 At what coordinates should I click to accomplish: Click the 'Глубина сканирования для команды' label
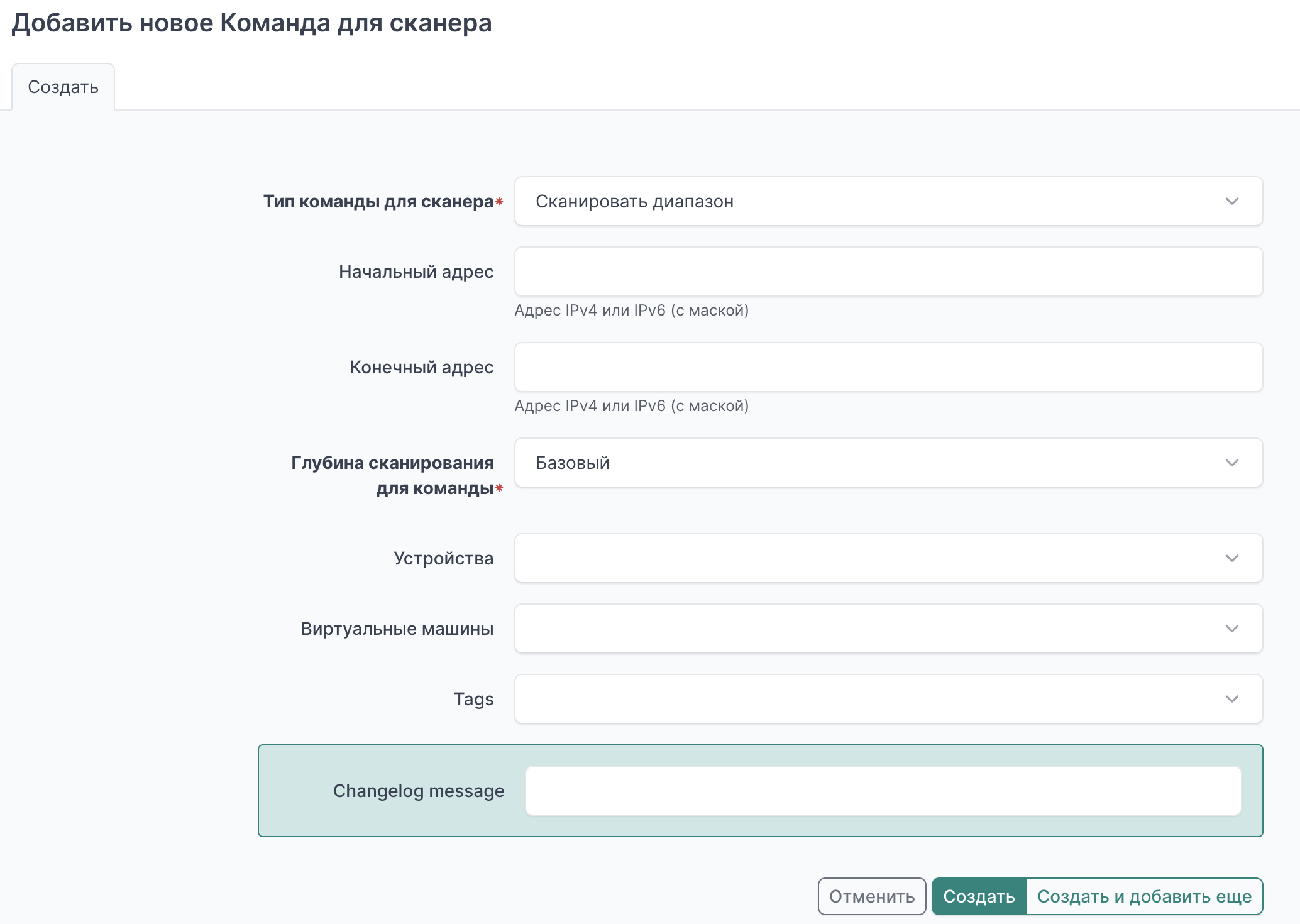pos(392,475)
